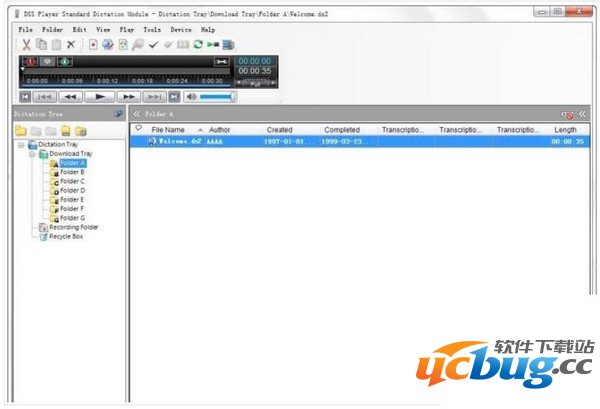Screen dimensions: 600x409
Task: Collapse the Download Tray tree node
Action: [31, 154]
